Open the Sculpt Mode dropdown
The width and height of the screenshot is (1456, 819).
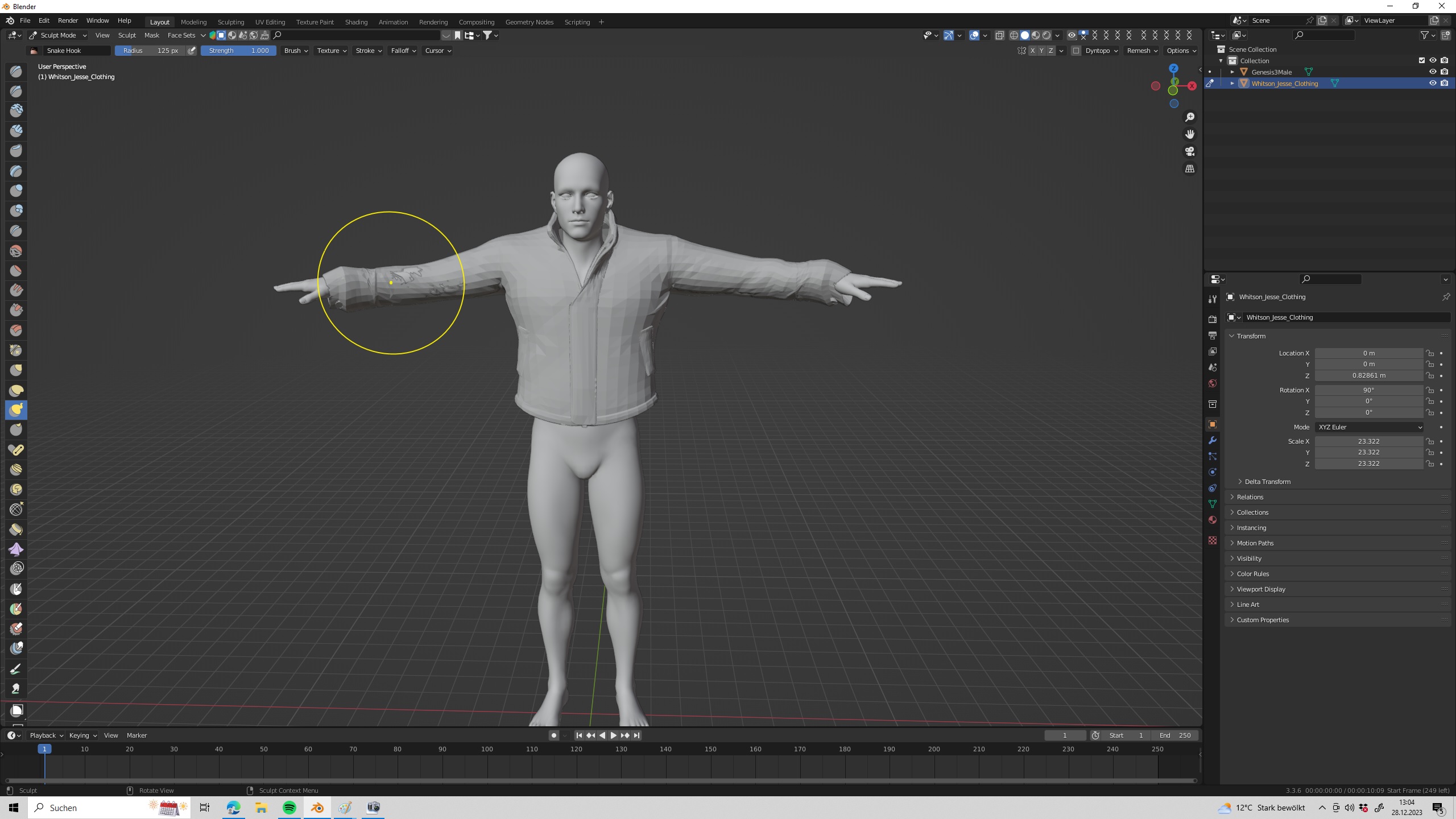58,35
